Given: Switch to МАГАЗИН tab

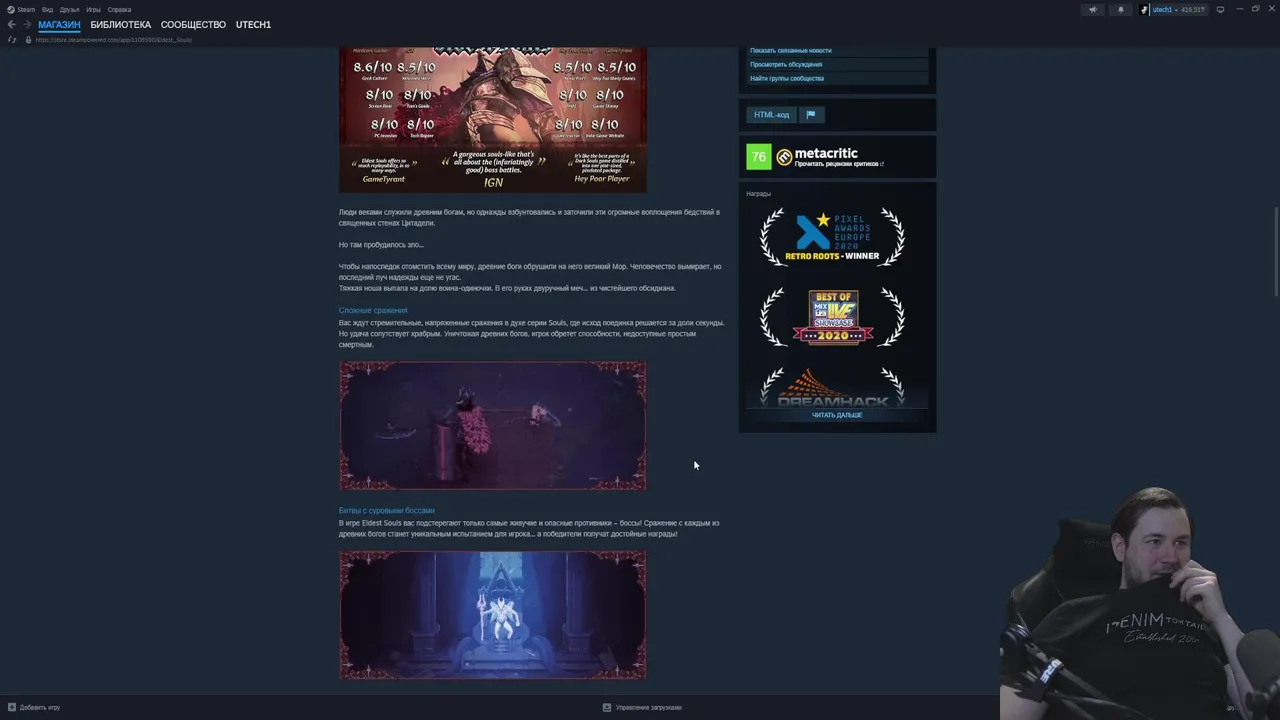Looking at the screenshot, I should tap(59, 24).
